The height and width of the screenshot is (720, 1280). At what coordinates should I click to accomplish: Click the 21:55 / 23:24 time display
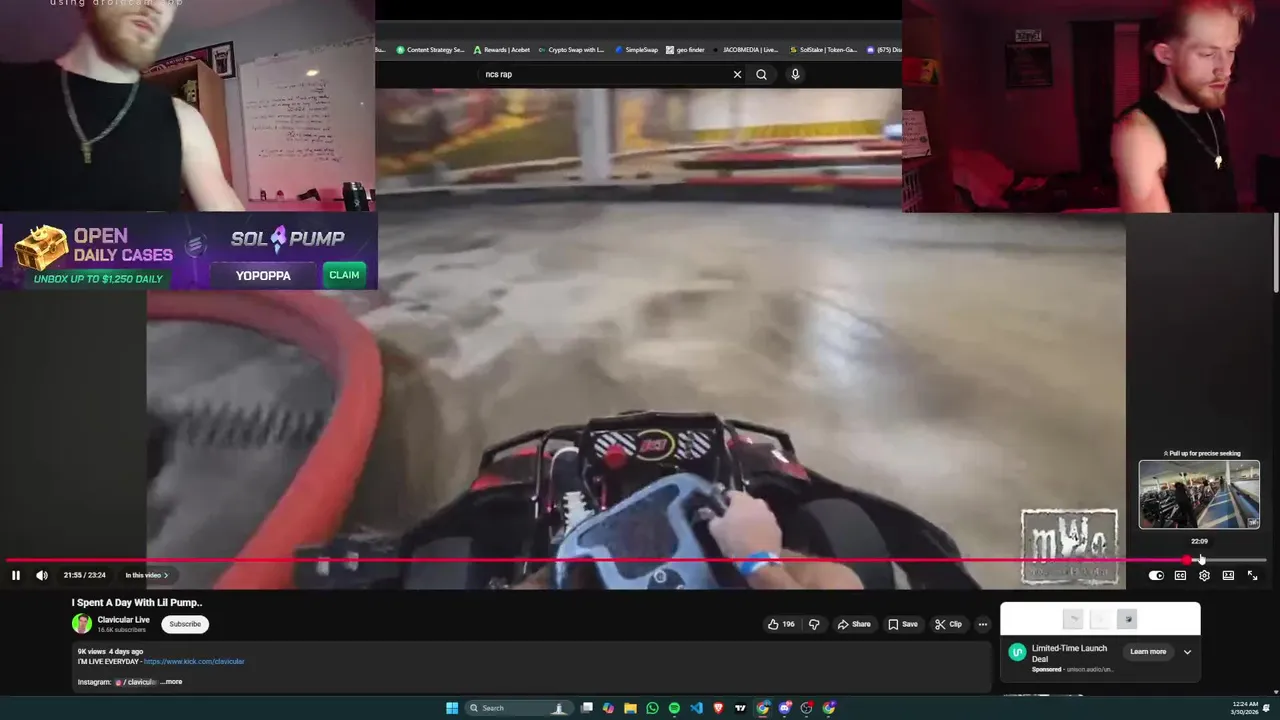coord(84,575)
